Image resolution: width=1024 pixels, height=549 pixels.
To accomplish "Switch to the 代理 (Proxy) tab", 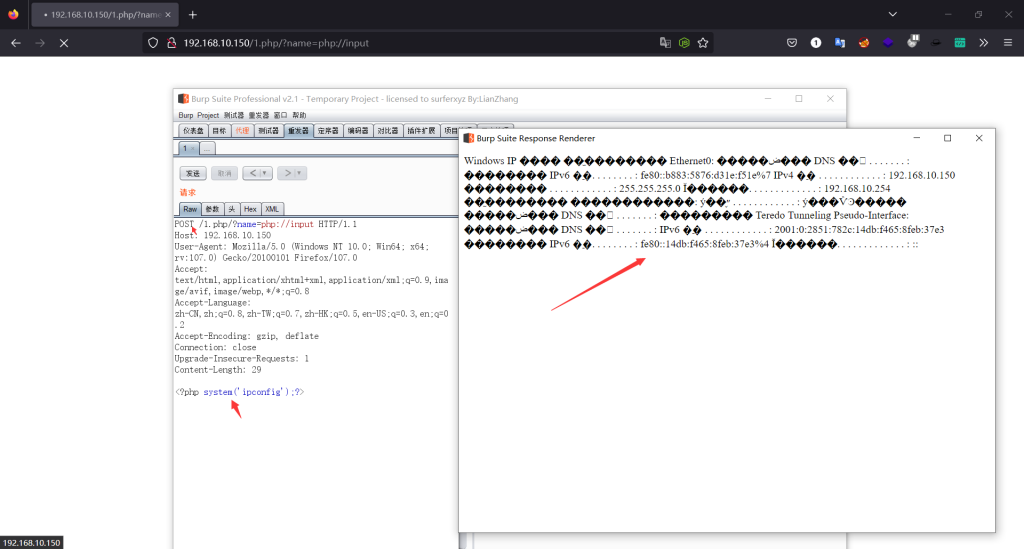I will [242, 131].
